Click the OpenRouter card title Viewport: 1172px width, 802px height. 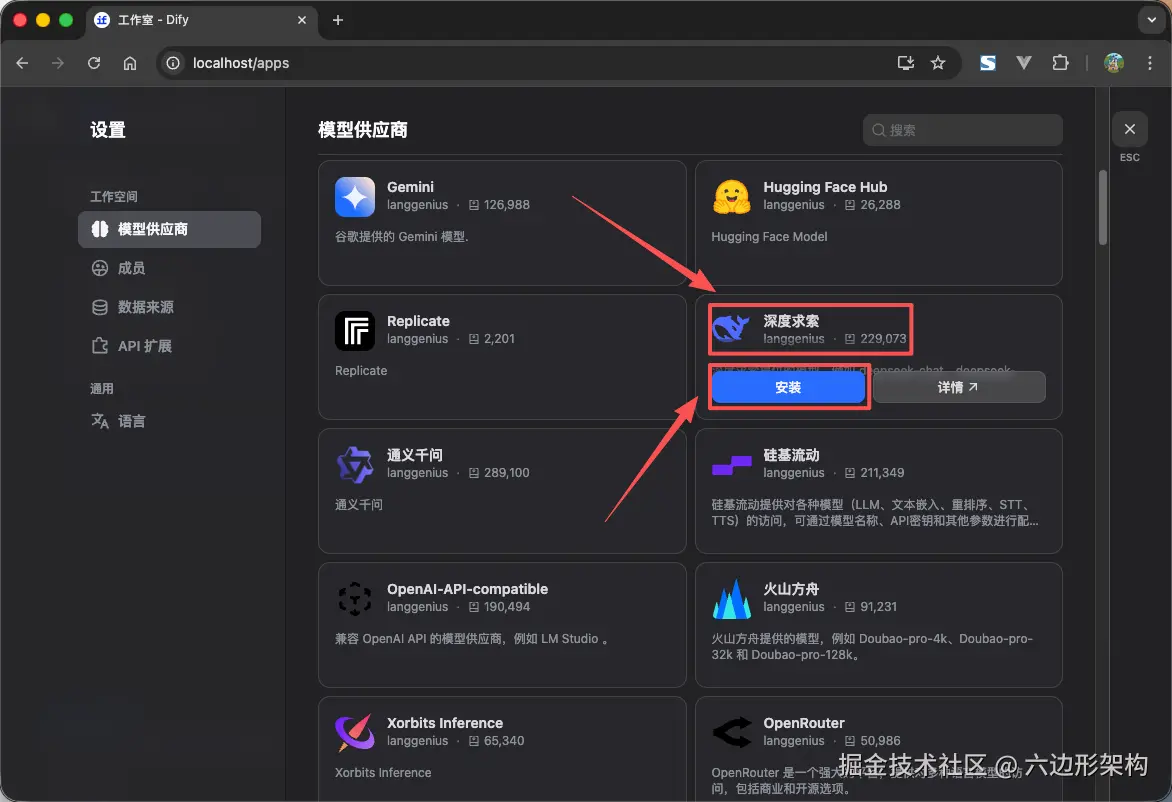click(x=804, y=723)
